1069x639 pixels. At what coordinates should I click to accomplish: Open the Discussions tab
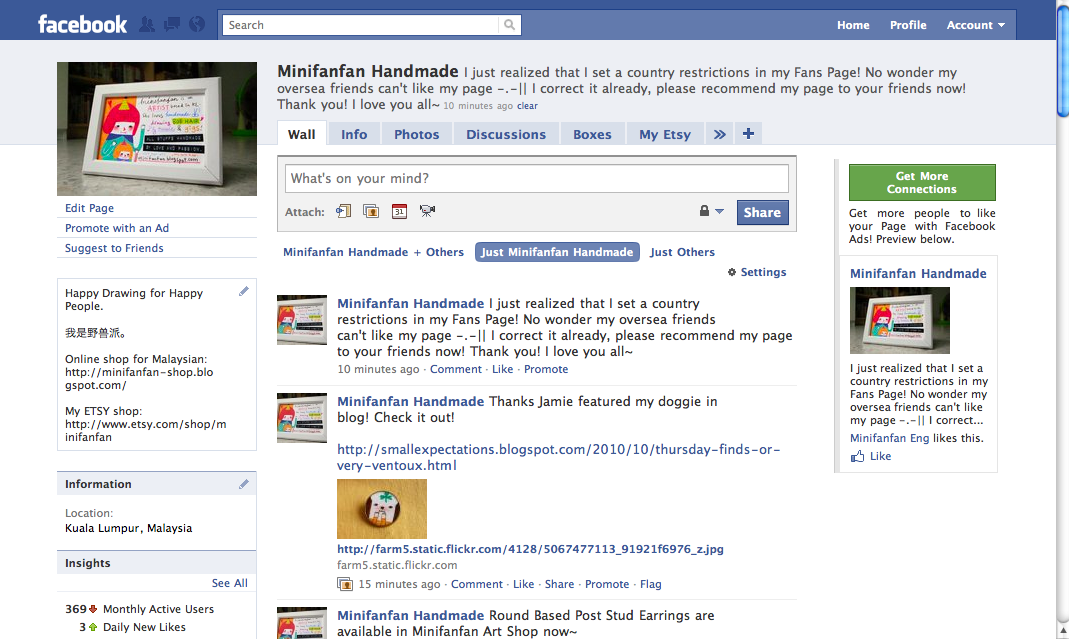pyautogui.click(x=506, y=132)
